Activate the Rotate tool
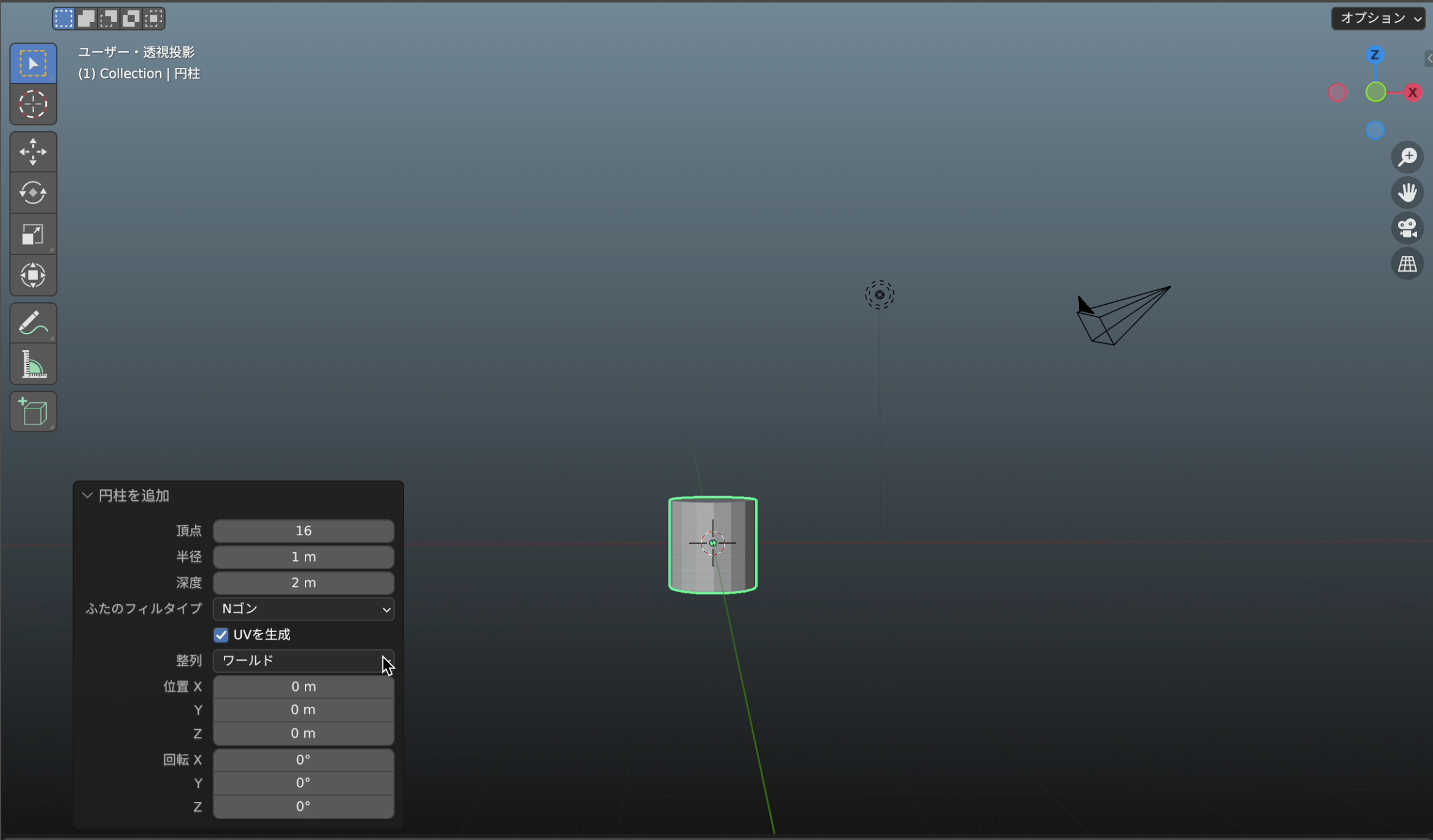Screen dimensions: 1433x840 click(33, 193)
